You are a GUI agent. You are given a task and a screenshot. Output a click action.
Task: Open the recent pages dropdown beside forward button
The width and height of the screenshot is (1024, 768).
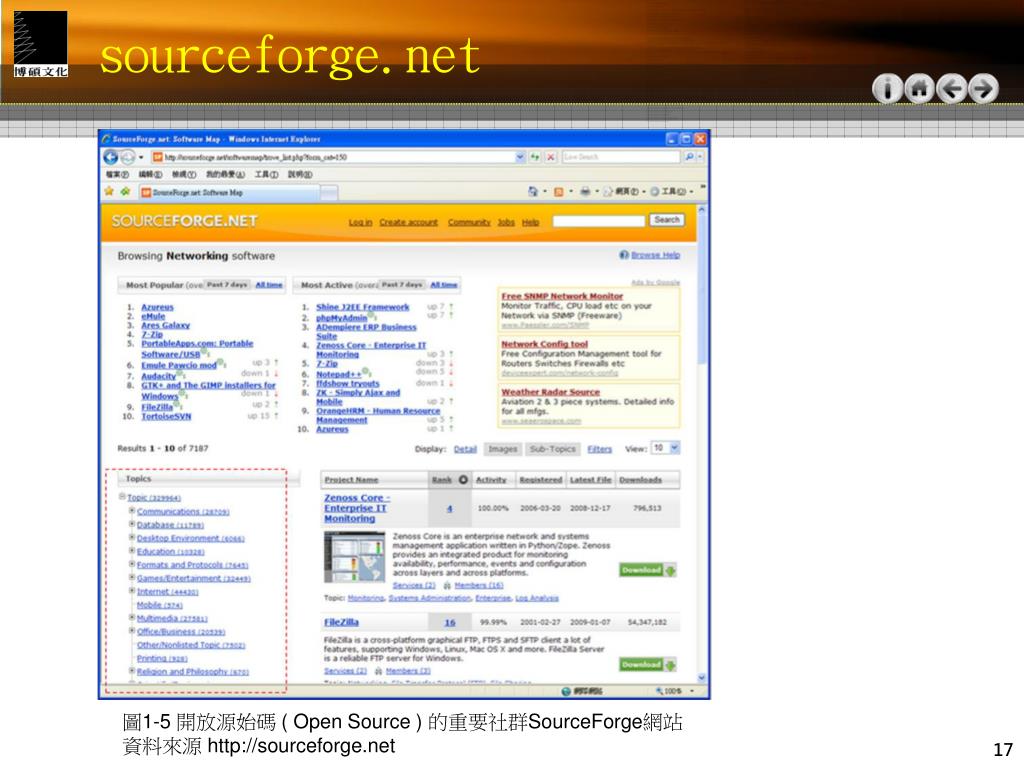(x=140, y=157)
